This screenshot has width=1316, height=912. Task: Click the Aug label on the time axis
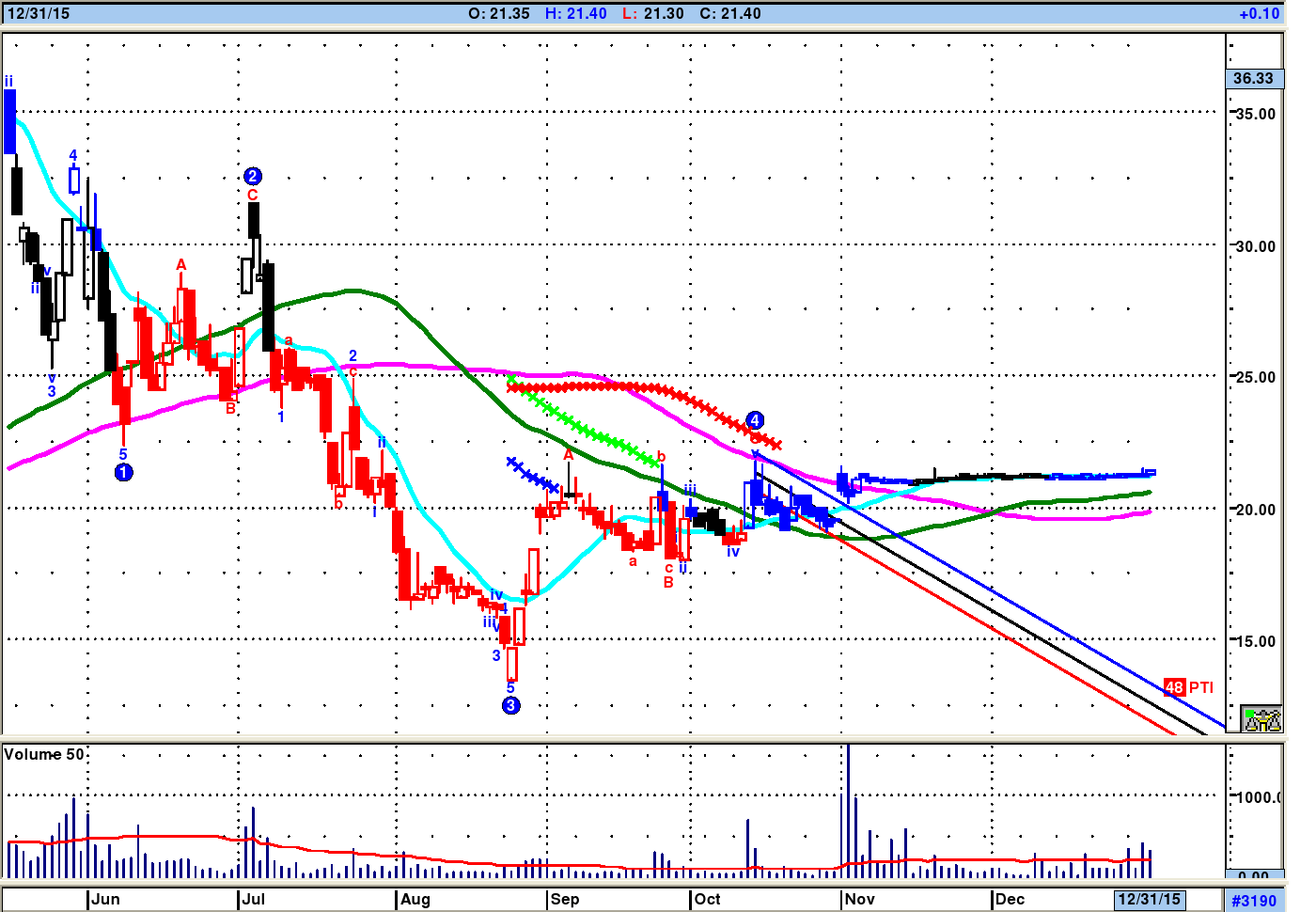pos(415,899)
